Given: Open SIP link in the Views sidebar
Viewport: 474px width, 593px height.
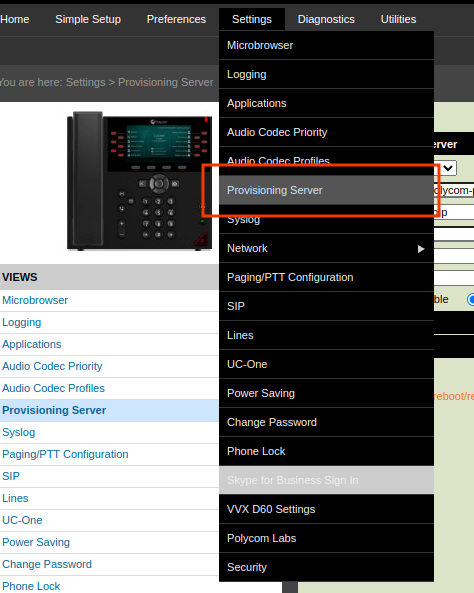Looking at the screenshot, I should (11, 476).
